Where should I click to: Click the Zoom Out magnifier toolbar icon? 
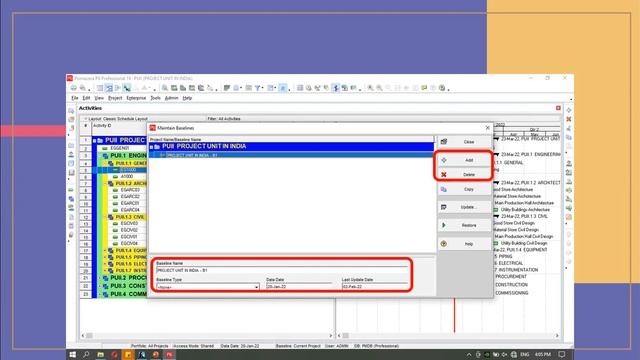point(379,88)
